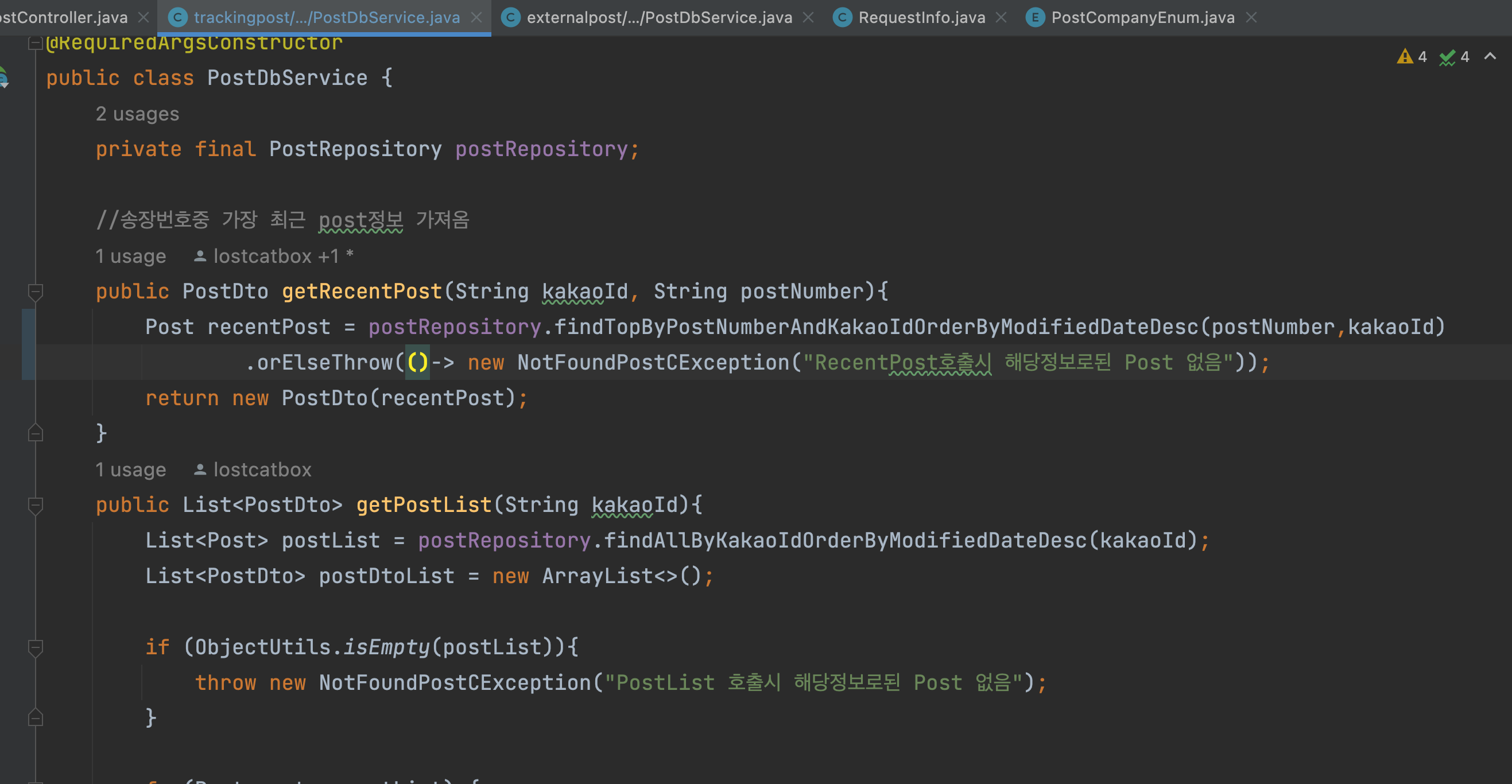Collapse the if ObjectUtils.isEmpty block fold marker
Viewport: 1512px width, 784px height.
(35, 647)
